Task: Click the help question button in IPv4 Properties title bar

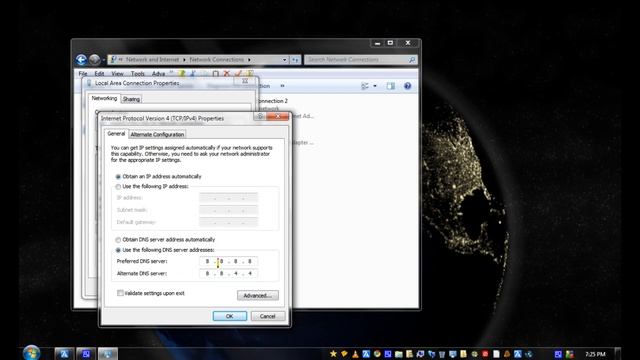Action: pos(260,117)
